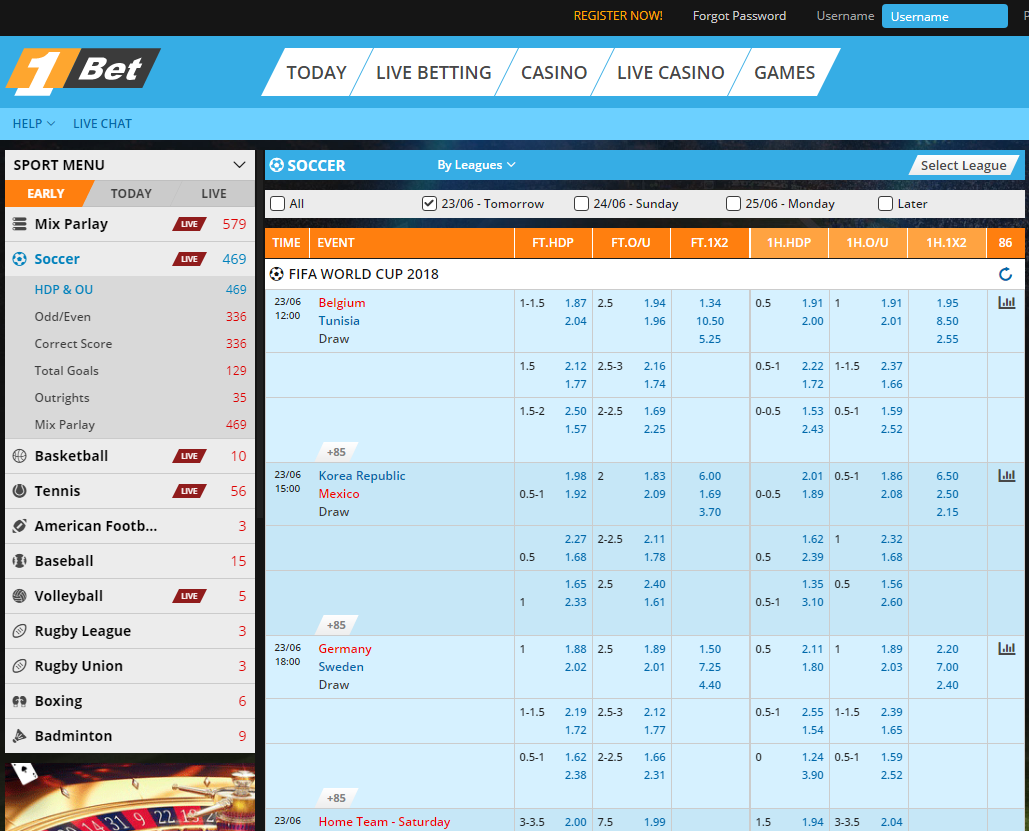
Task: Check the 24/06 - Sunday checkbox
Action: pos(581,203)
